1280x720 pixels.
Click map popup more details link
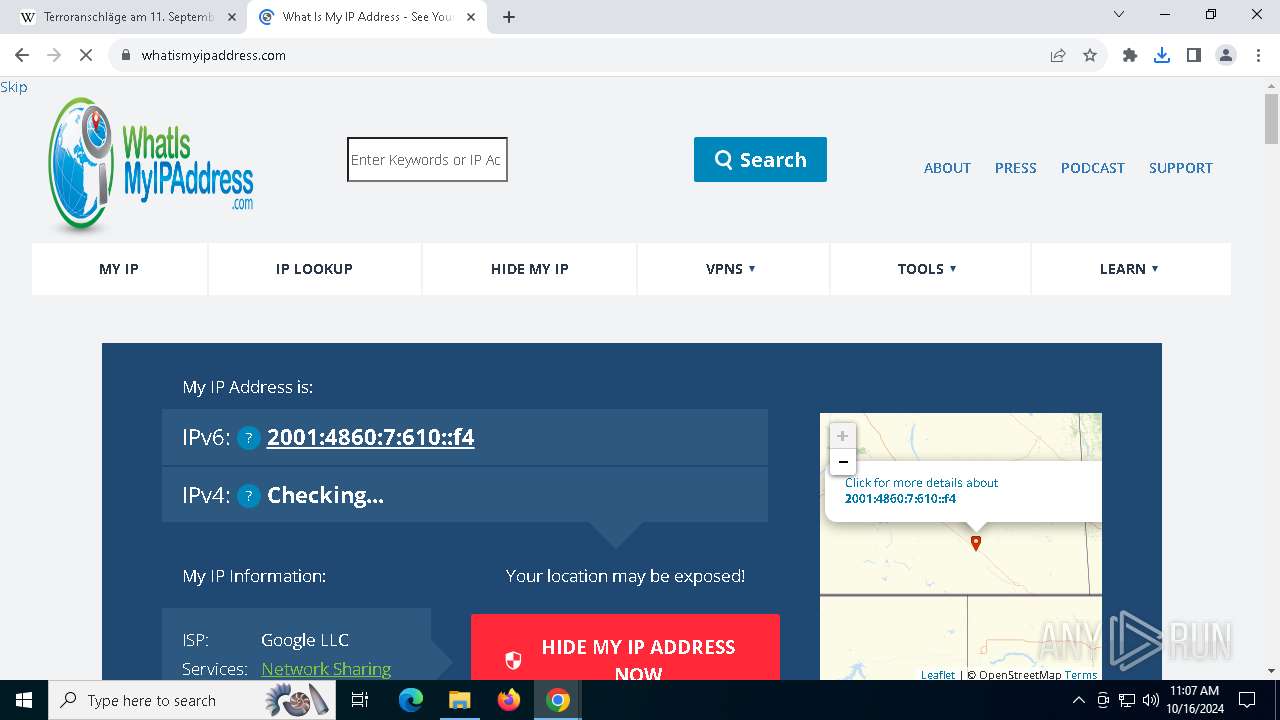(921, 490)
